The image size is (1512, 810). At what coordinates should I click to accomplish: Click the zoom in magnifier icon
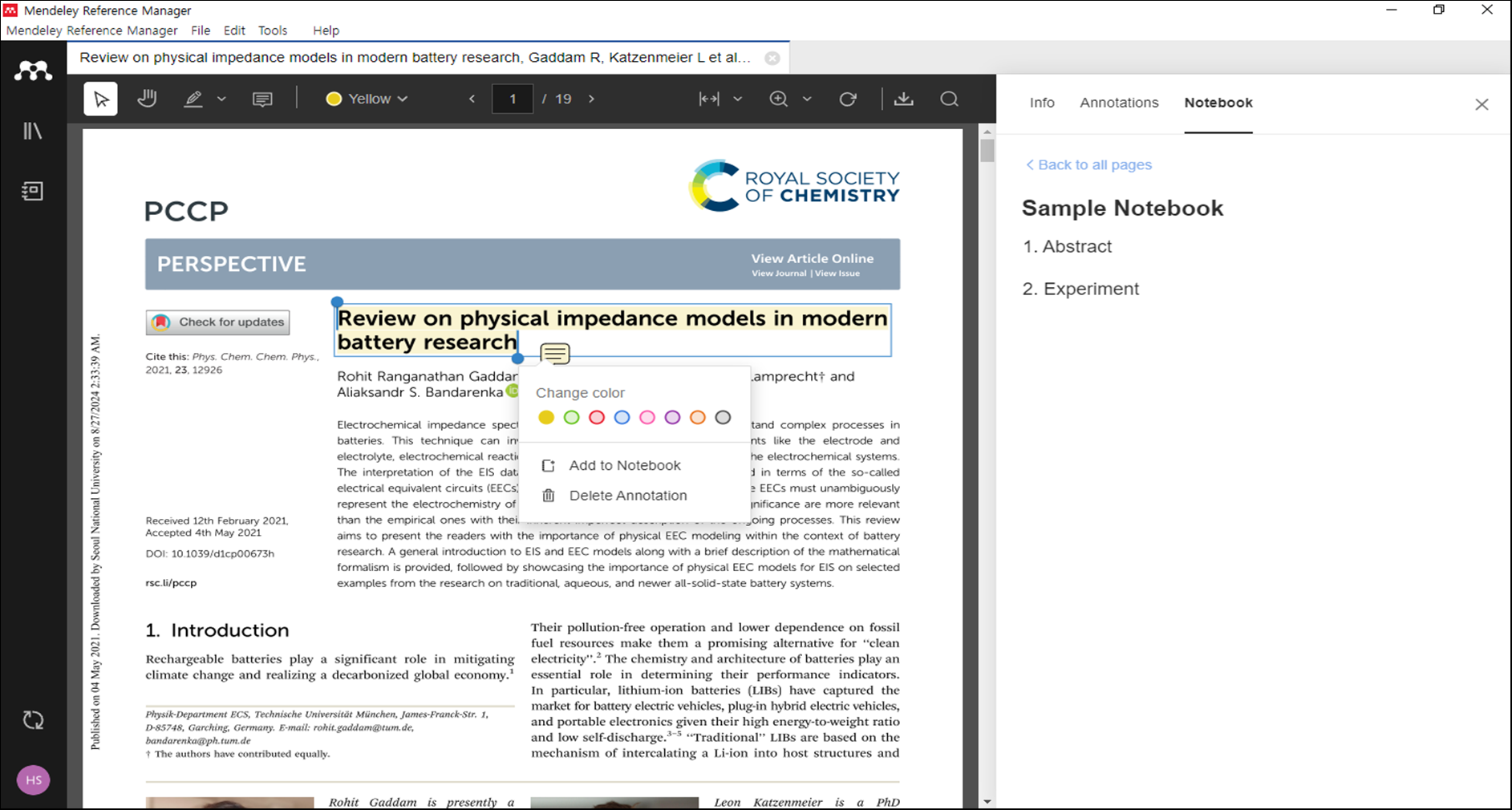(779, 99)
